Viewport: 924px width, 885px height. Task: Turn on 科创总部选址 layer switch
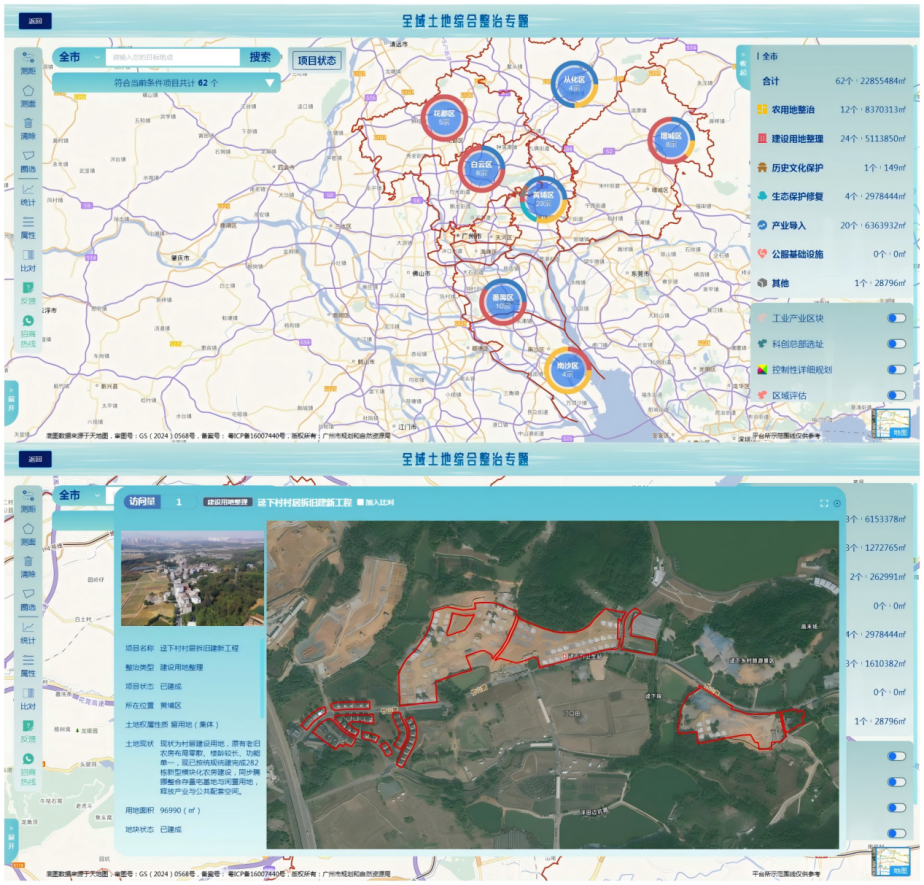point(896,344)
